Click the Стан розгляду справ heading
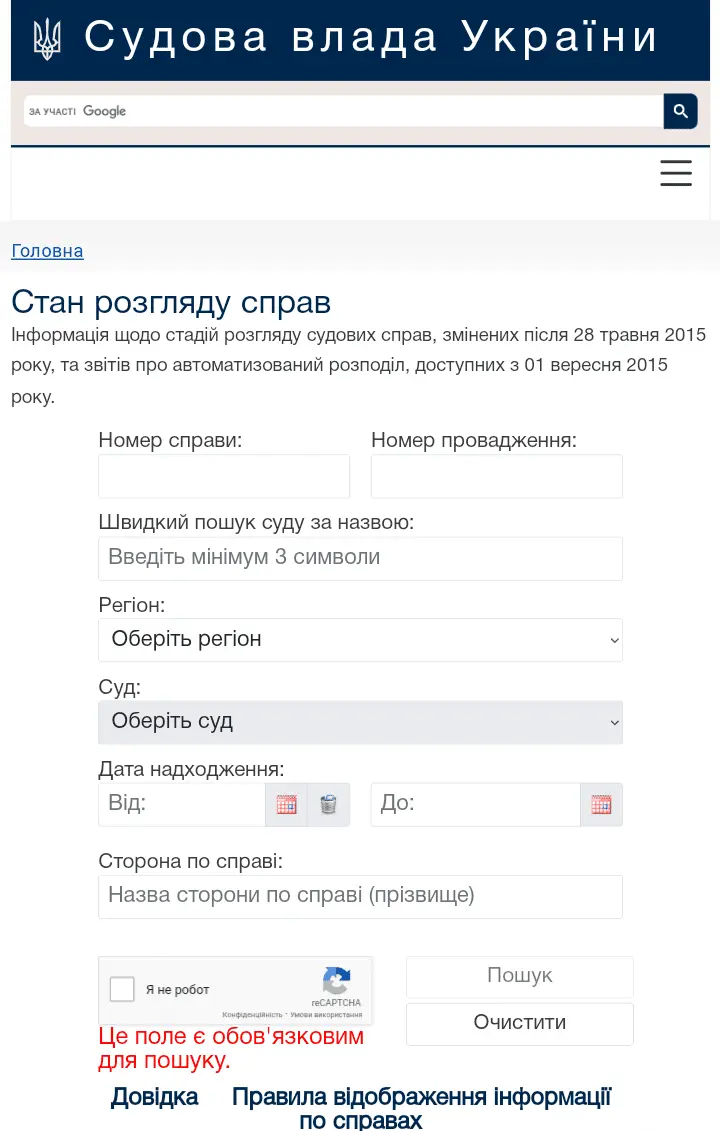Screen dimensions: 720x1131 171,302
